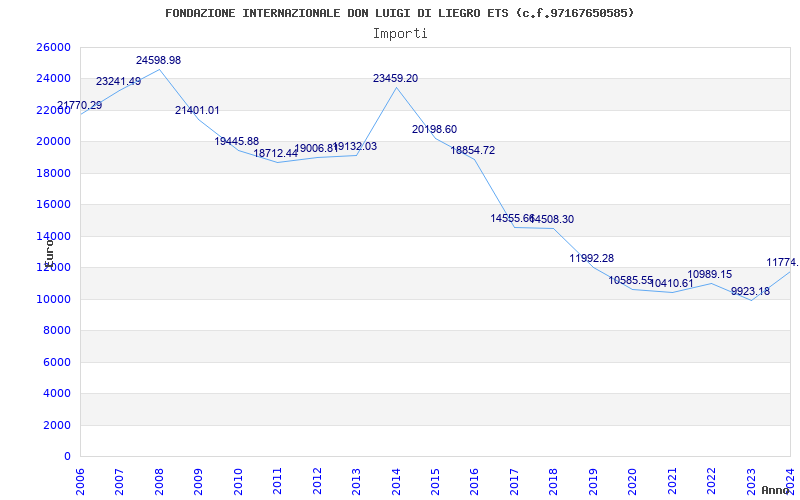Select data label 18712.44
This screenshot has width=800, height=500.
click(x=276, y=153)
